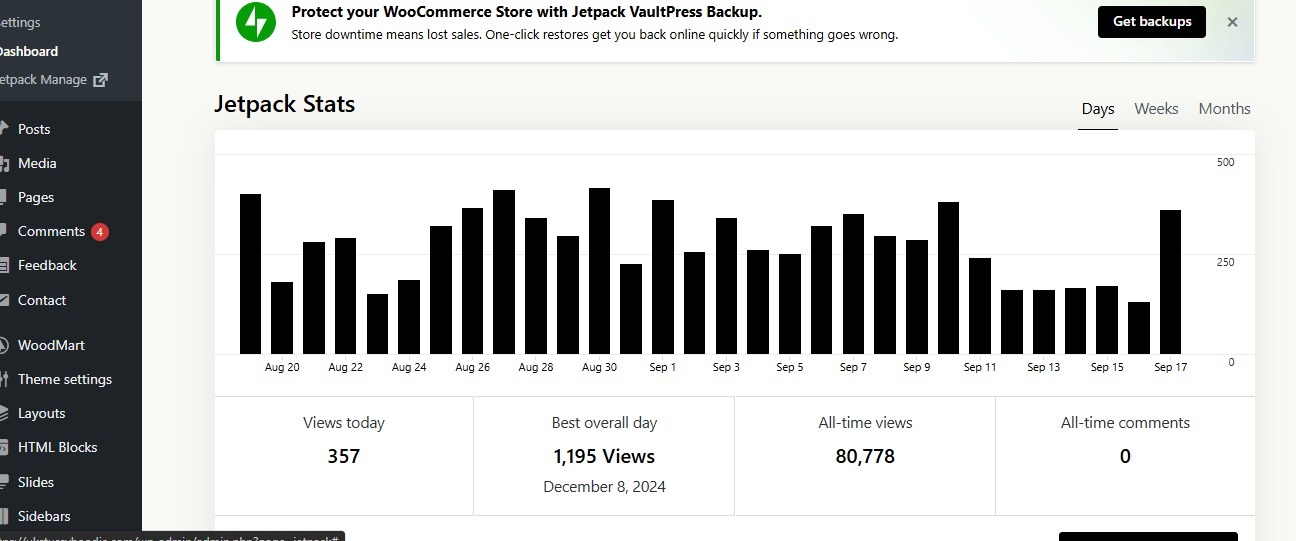Click the external link icon beside Jetpack Manage
The image size is (1296, 541).
point(100,80)
